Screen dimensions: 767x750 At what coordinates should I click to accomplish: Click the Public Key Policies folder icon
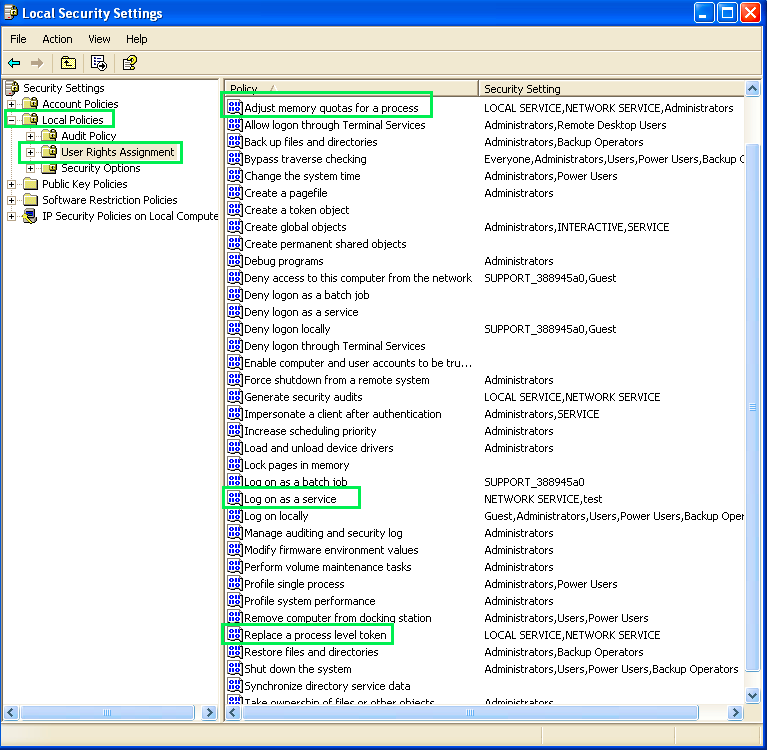click(x=31, y=184)
